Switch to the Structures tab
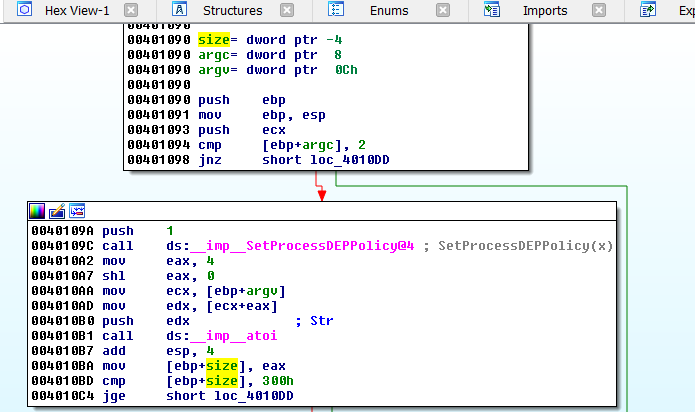The height and width of the screenshot is (412, 695). (x=232, y=11)
